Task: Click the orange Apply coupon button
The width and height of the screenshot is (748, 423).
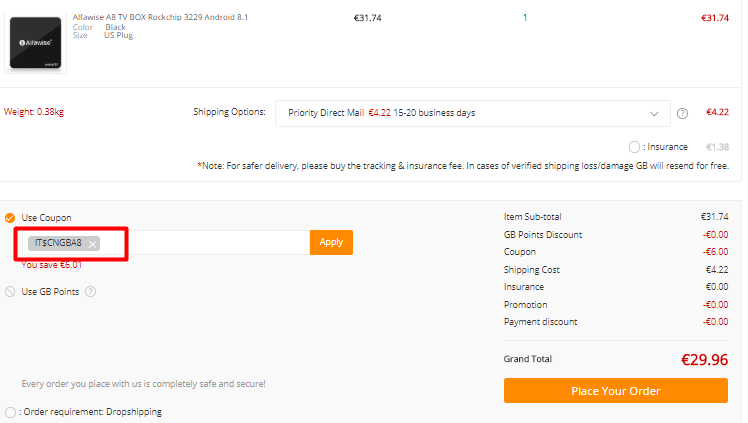Action: point(331,242)
